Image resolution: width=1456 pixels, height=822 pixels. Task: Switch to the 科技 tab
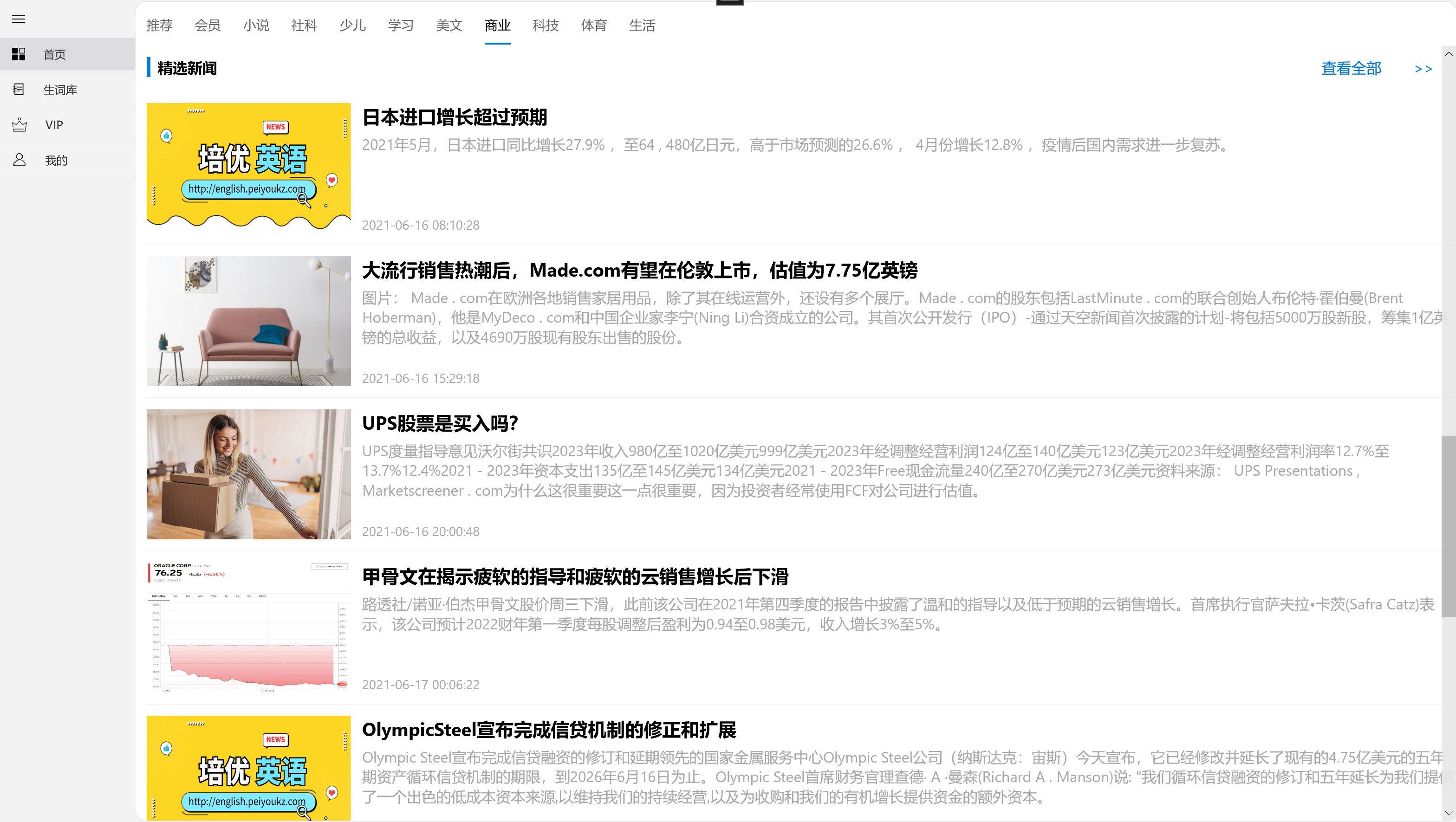pos(546,26)
